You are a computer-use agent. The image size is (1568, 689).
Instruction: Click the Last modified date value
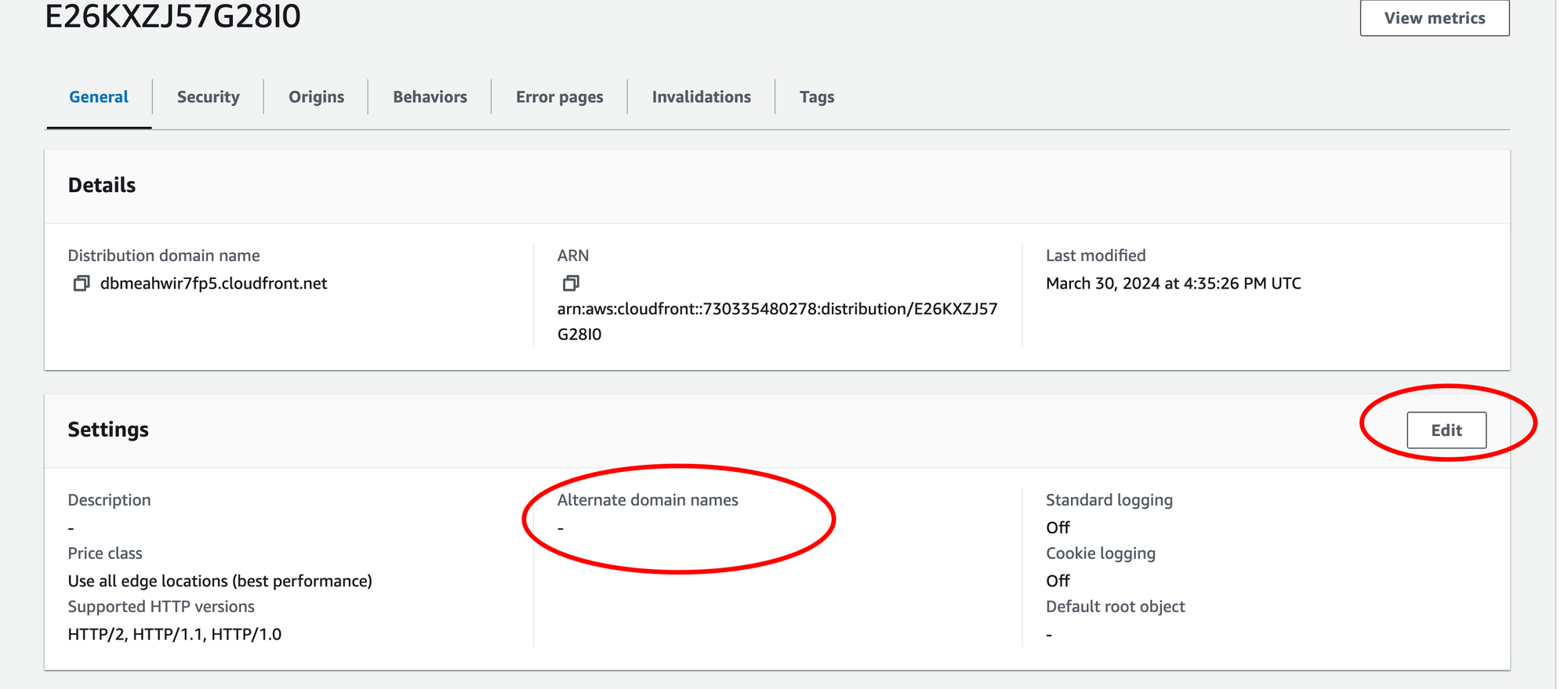tap(1173, 284)
